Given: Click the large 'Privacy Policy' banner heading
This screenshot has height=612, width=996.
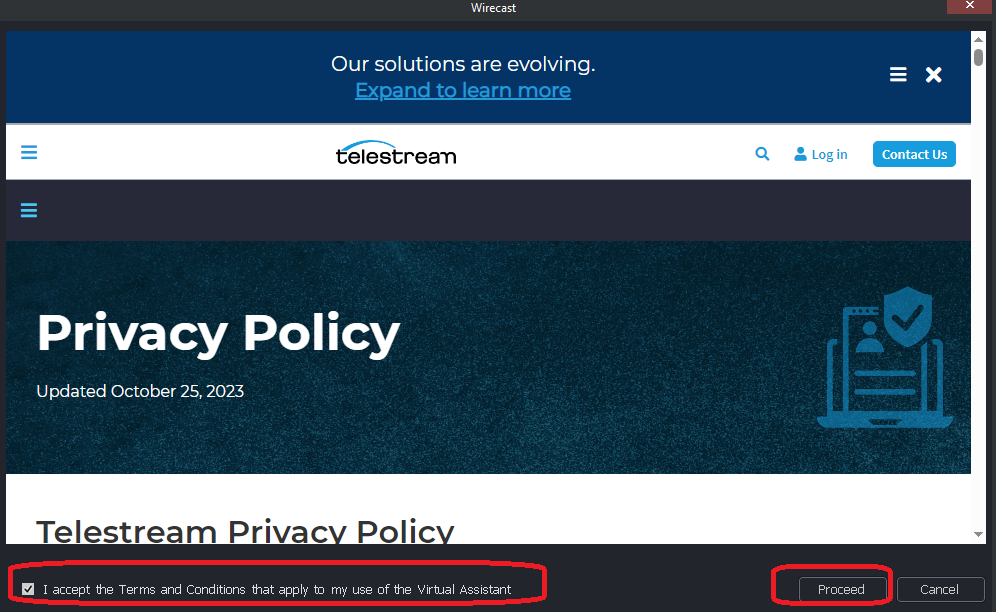Looking at the screenshot, I should (218, 333).
